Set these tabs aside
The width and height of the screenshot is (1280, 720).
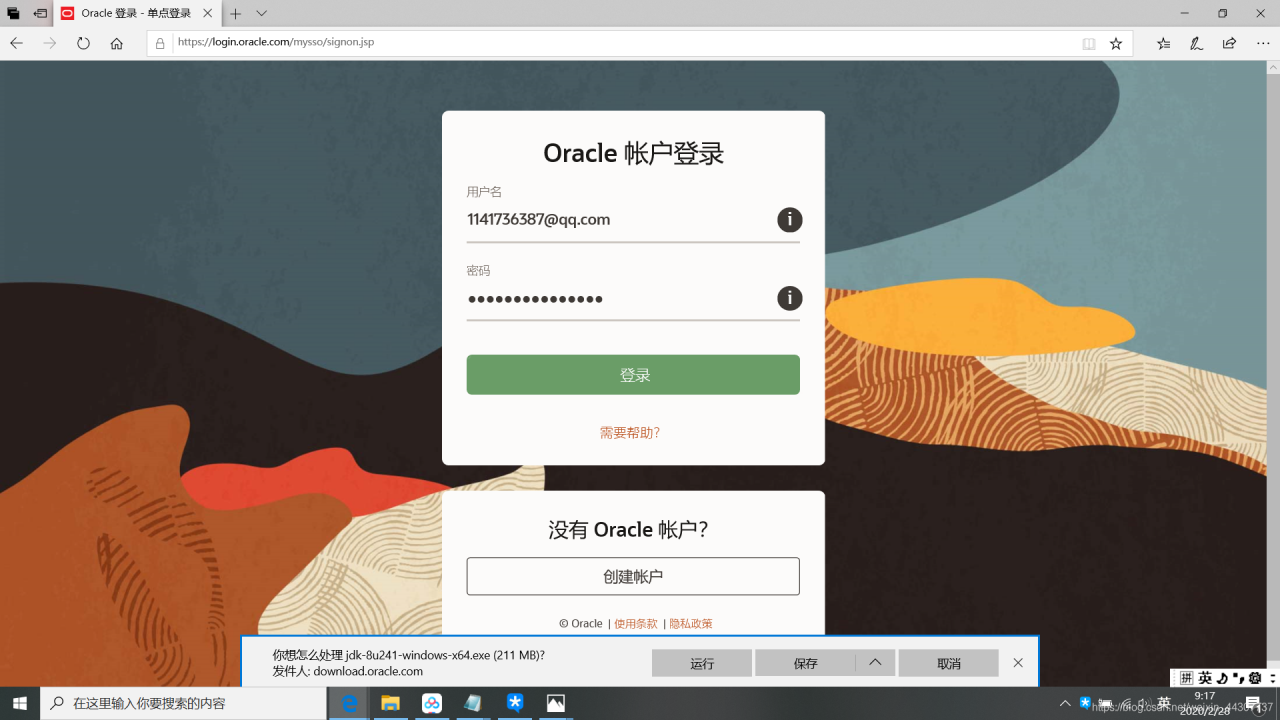click(x=40, y=13)
